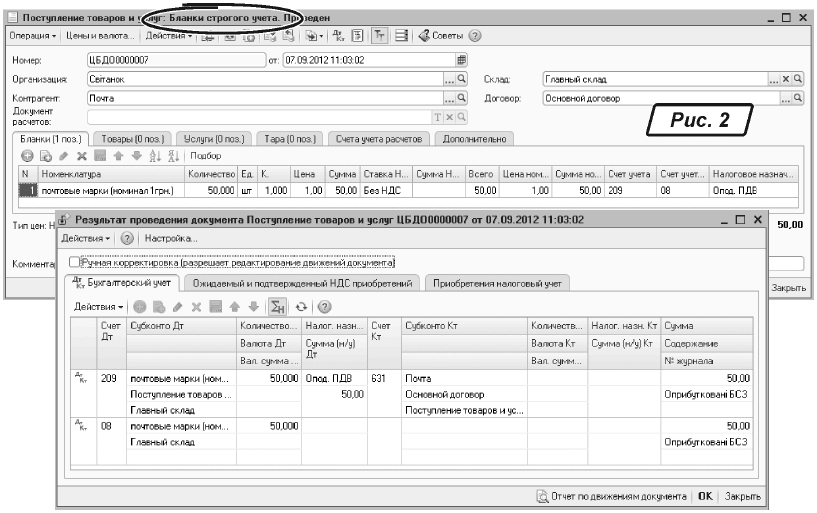Add new row in Бланки table
817x513 pixels.
pos(27,156)
